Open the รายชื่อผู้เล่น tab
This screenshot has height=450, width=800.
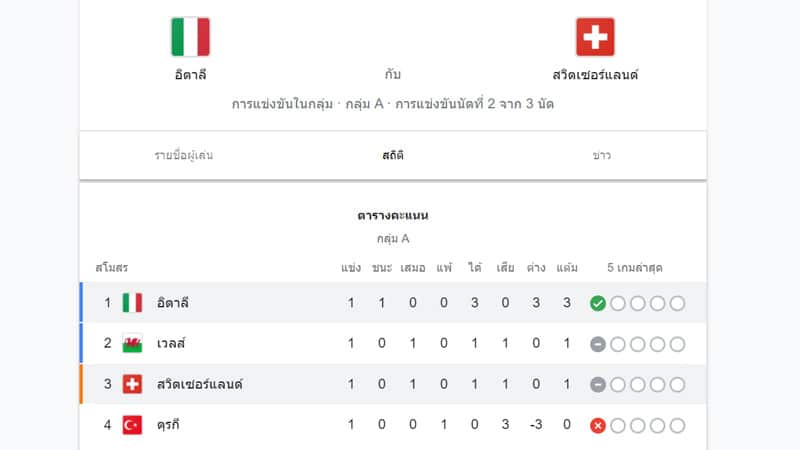(184, 155)
